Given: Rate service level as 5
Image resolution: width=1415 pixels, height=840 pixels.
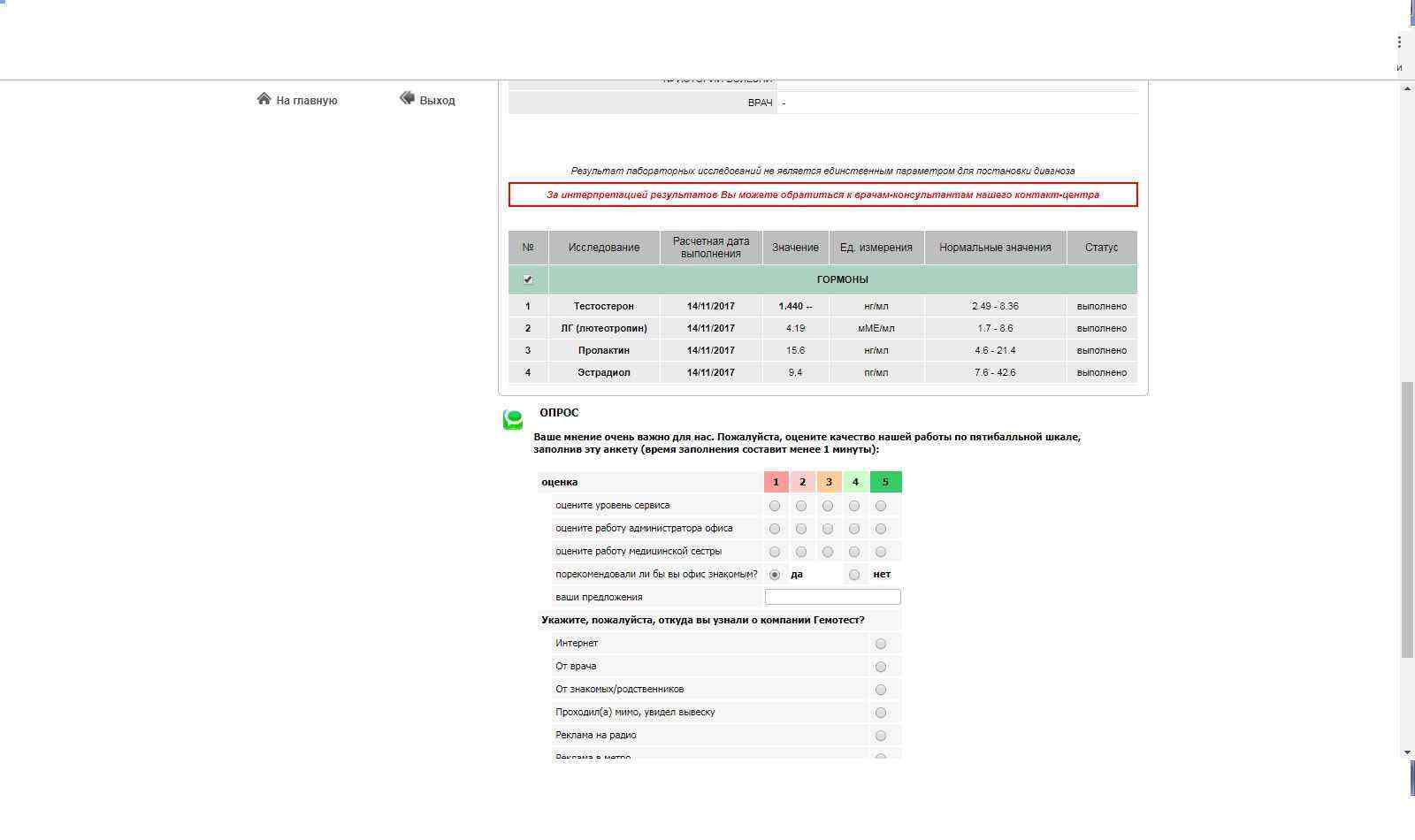Looking at the screenshot, I should pyautogui.click(x=881, y=506).
